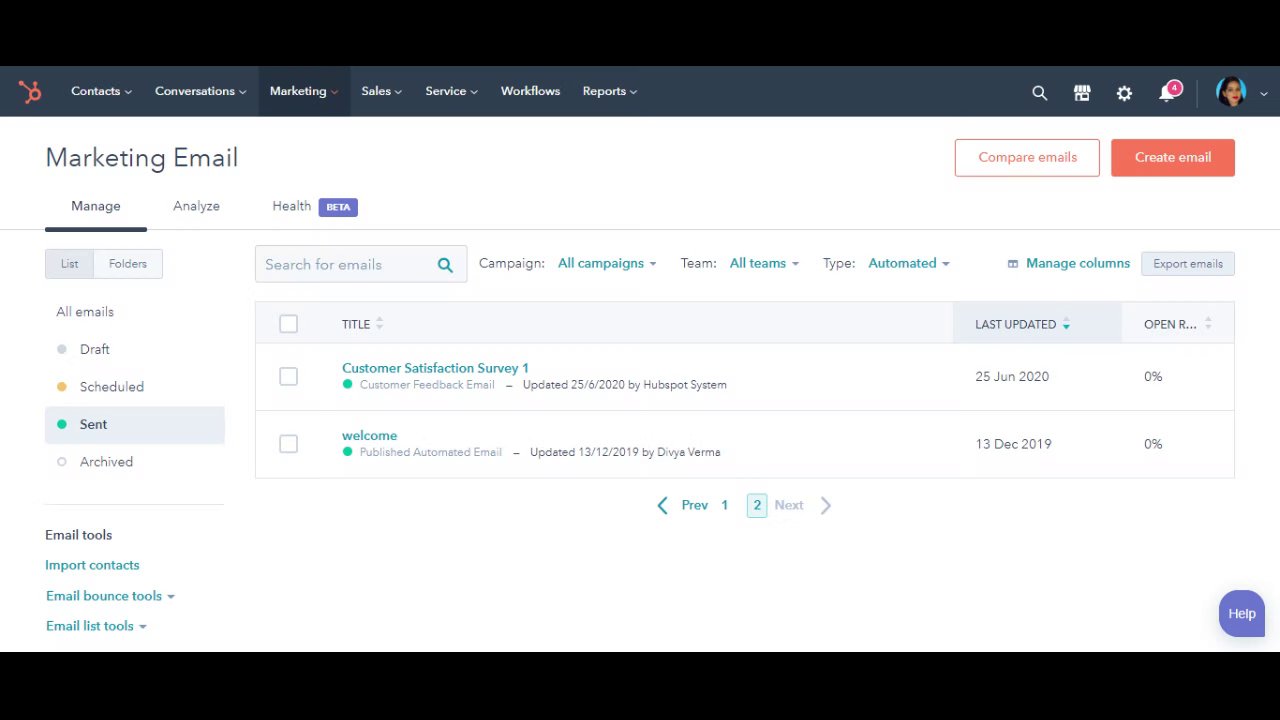Viewport: 1280px width, 720px height.
Task: Open account menu arrow beside avatar
Action: click(1263, 93)
